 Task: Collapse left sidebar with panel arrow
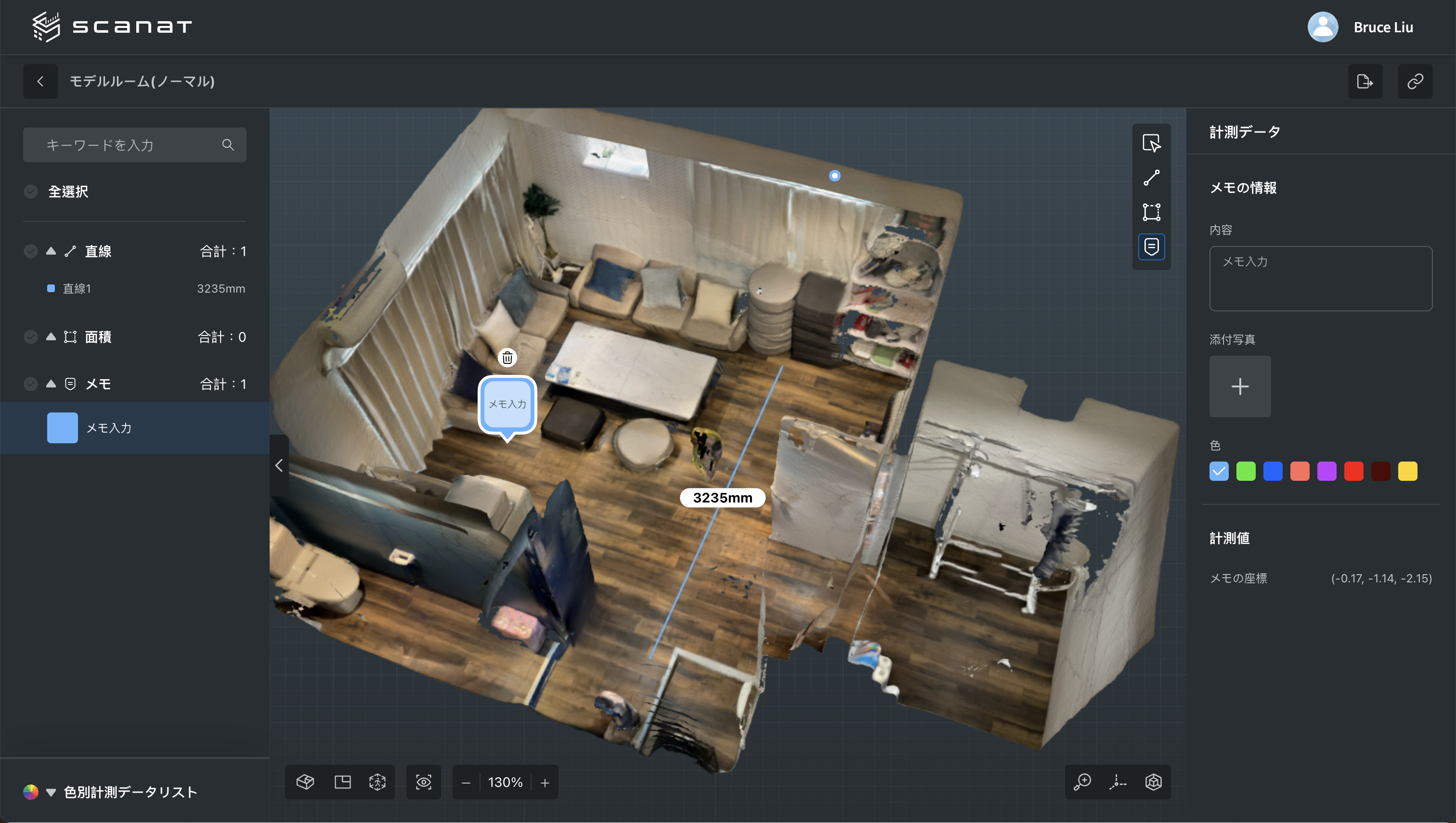coord(279,465)
